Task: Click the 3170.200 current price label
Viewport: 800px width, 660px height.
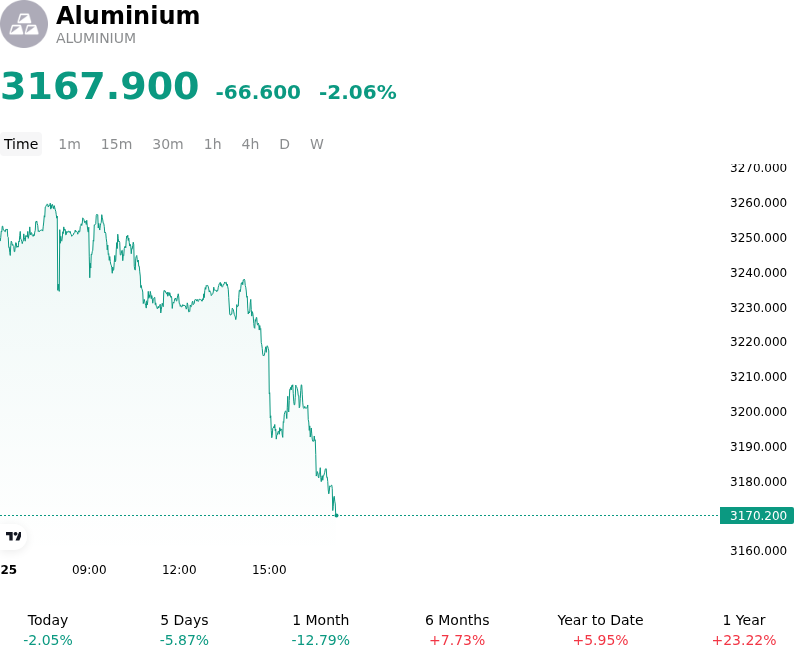Action: [x=757, y=516]
